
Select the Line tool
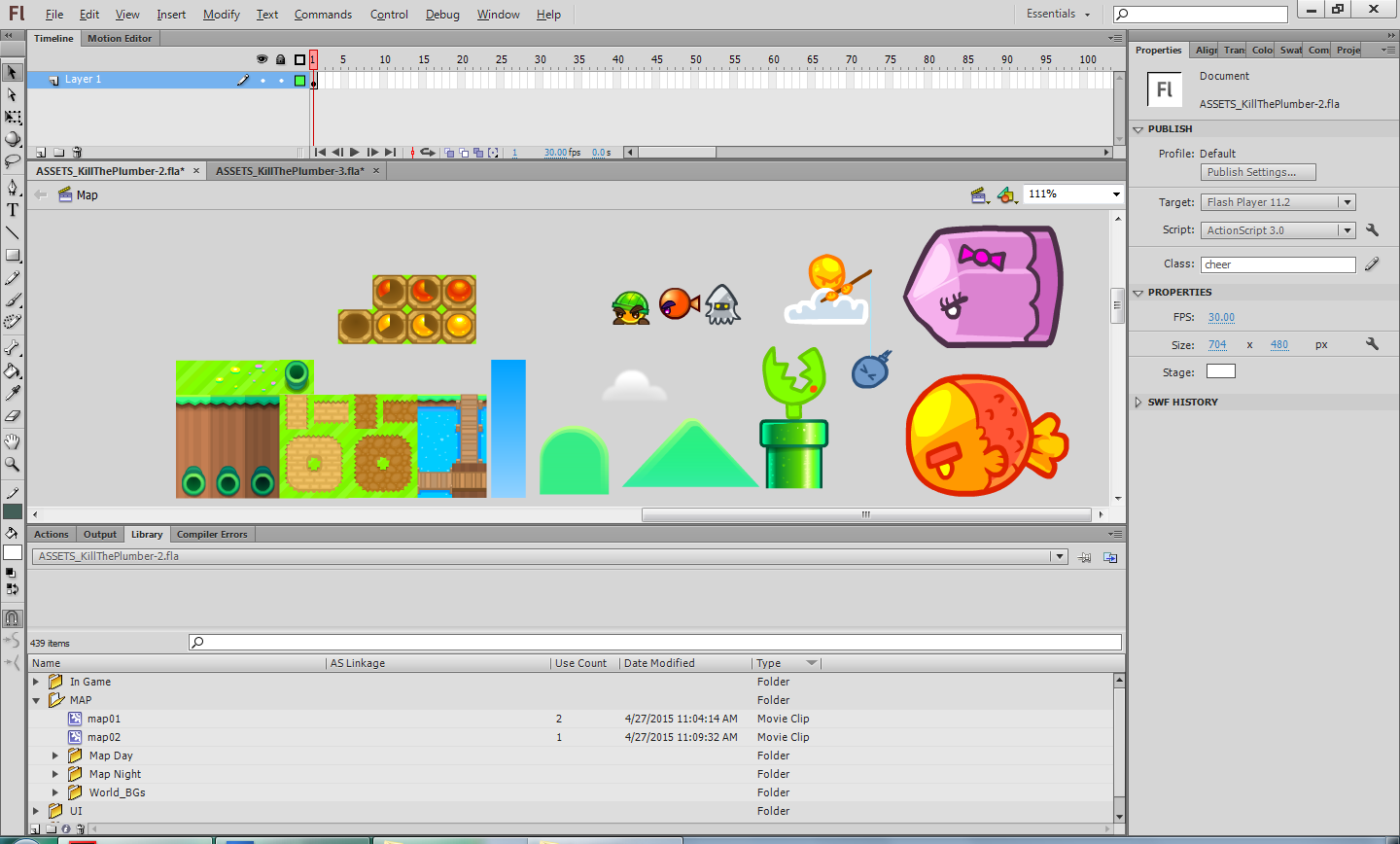[x=13, y=232]
